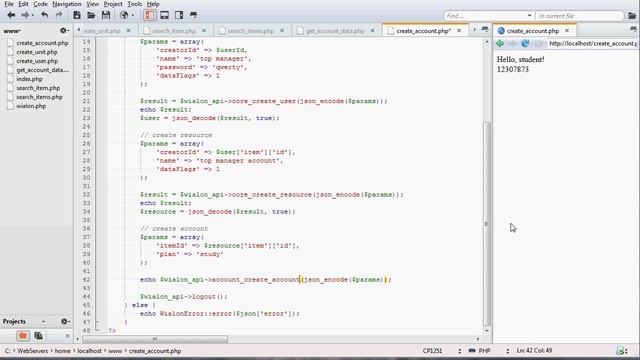Save the current file with floppy icon

[x=106, y=15]
